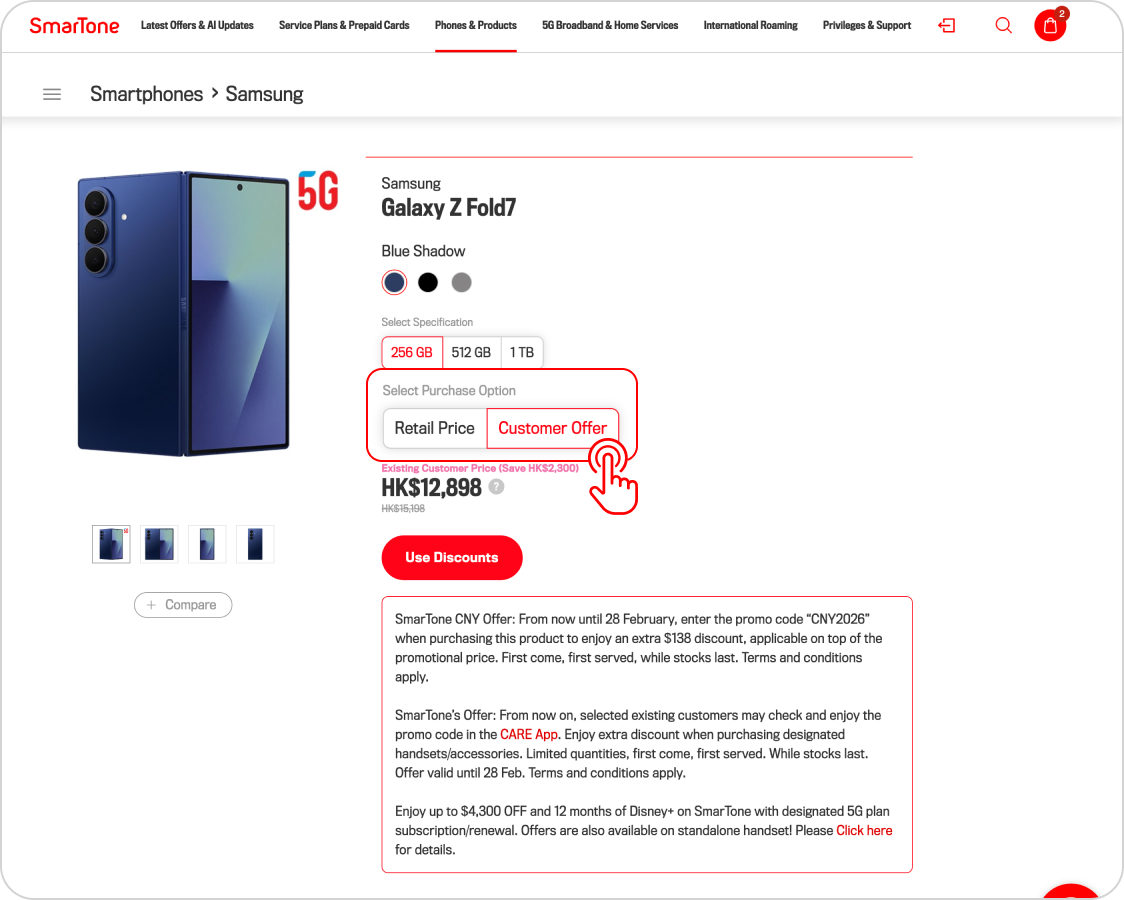Open the Service Plans & Prepaid Cards menu
The width and height of the screenshot is (1124, 900).
click(344, 25)
